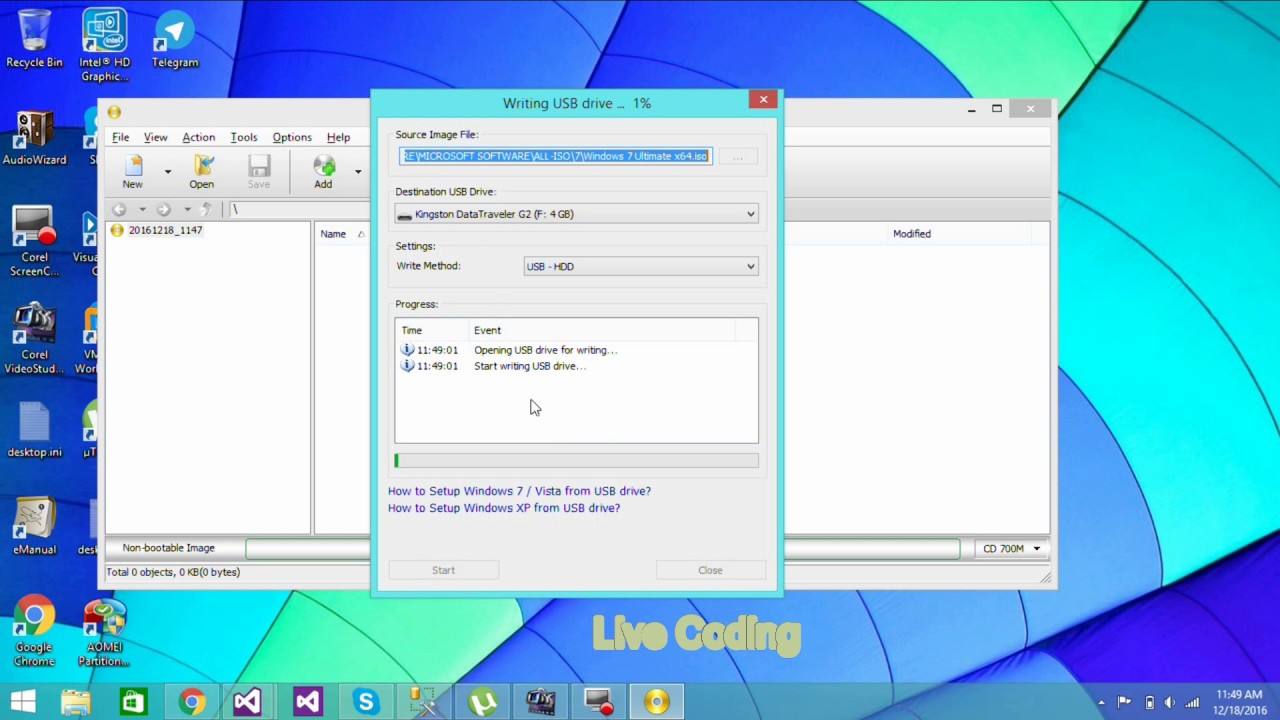Click the Source Image File path field
Viewport: 1280px width, 720px height.
[x=556, y=156]
